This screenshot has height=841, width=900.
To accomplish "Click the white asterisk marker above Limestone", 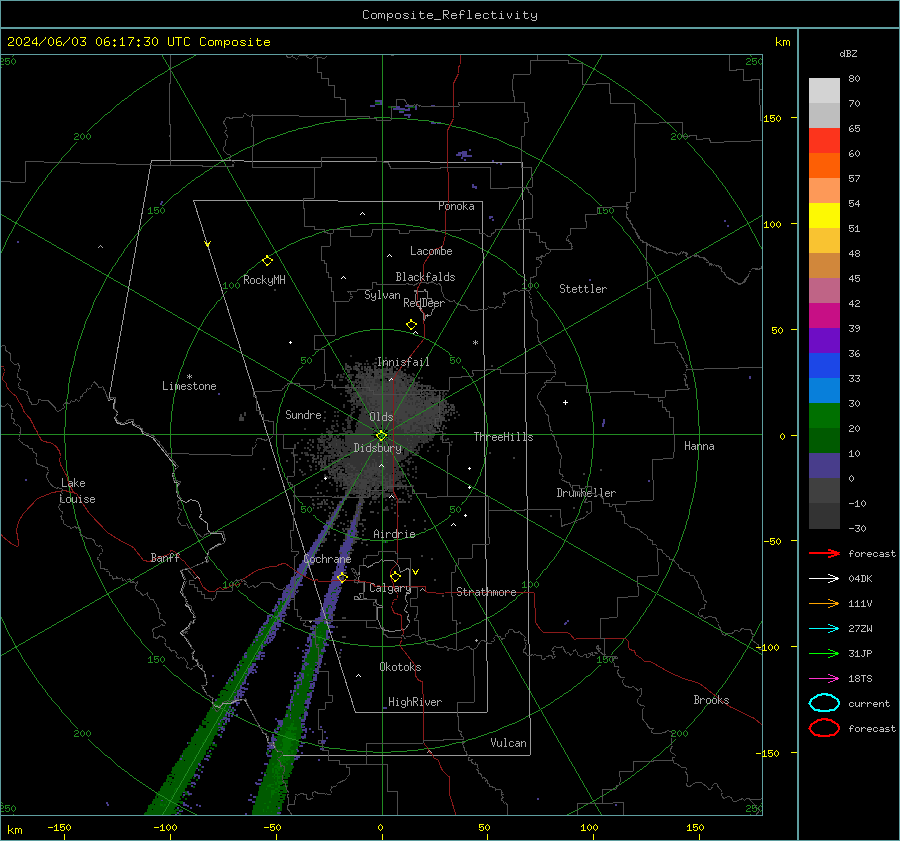I will (x=189, y=377).
